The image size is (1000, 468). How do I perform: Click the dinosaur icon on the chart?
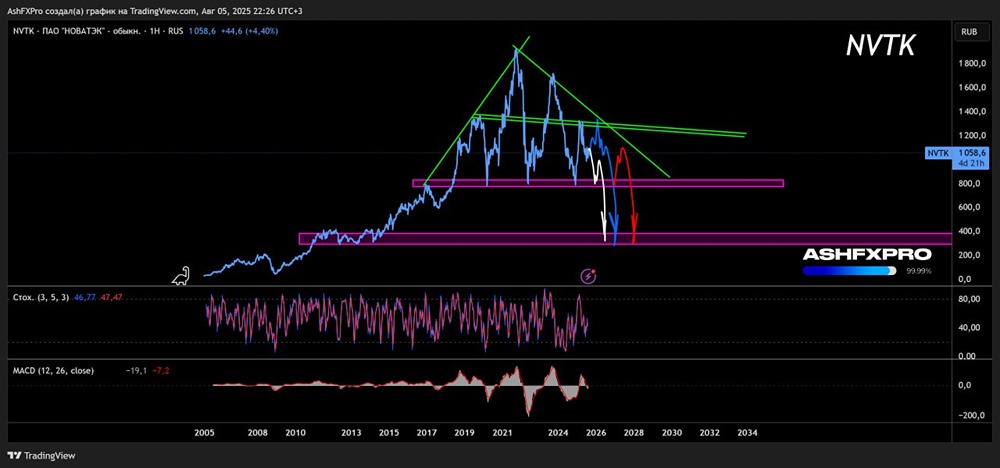180,275
